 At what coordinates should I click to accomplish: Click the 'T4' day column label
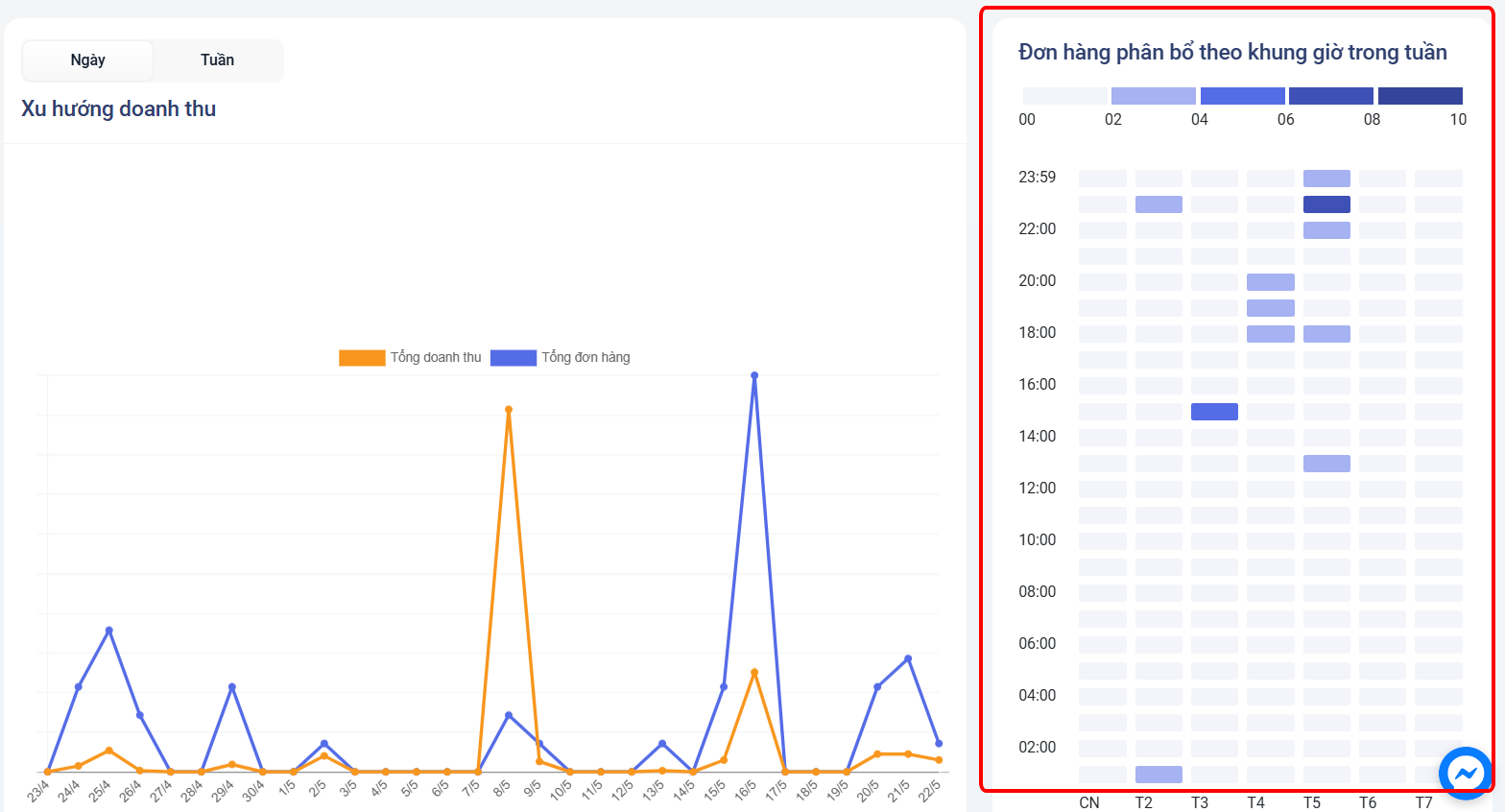coord(1255,802)
